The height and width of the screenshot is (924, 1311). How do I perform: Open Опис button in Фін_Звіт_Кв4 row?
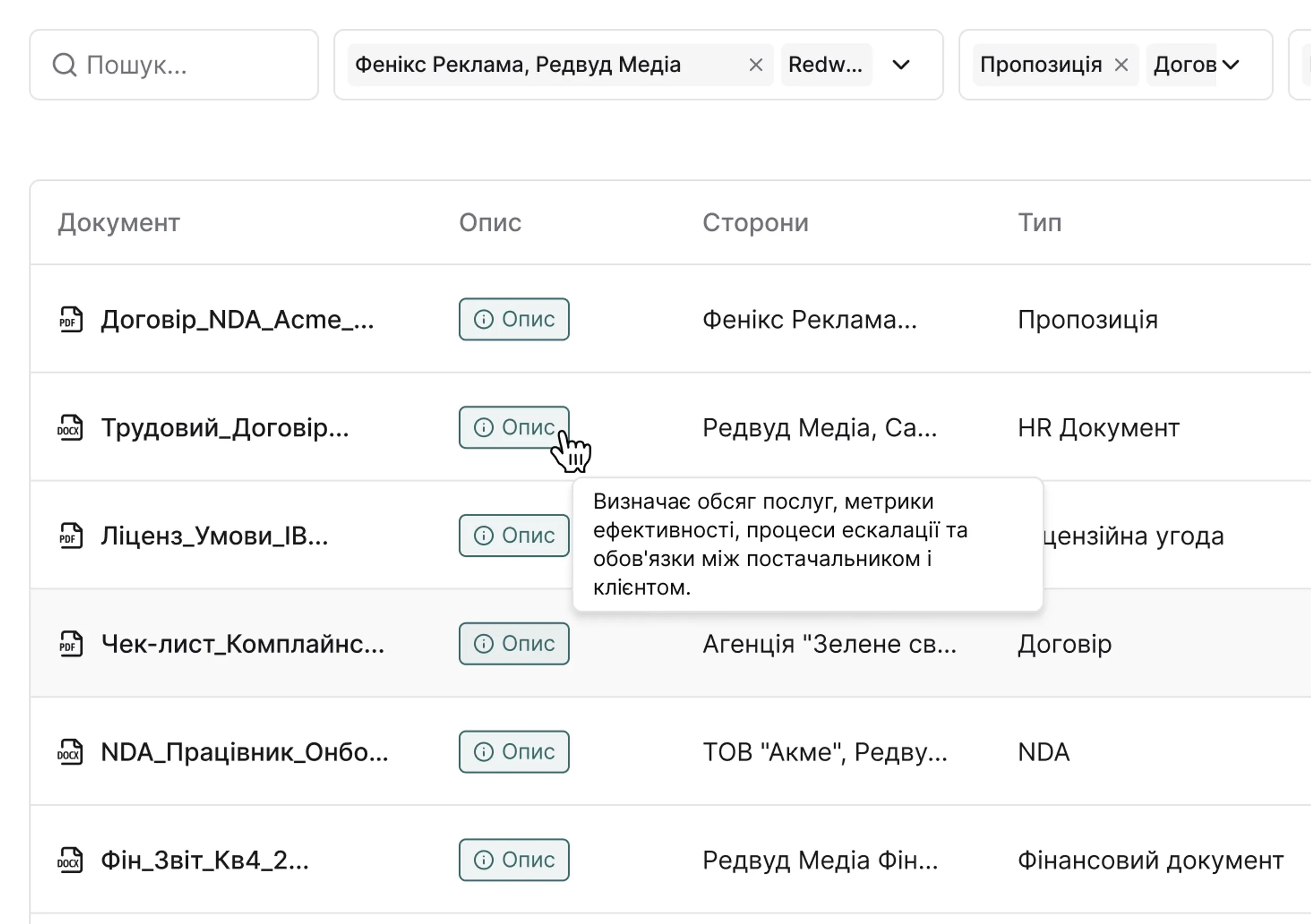pos(514,860)
